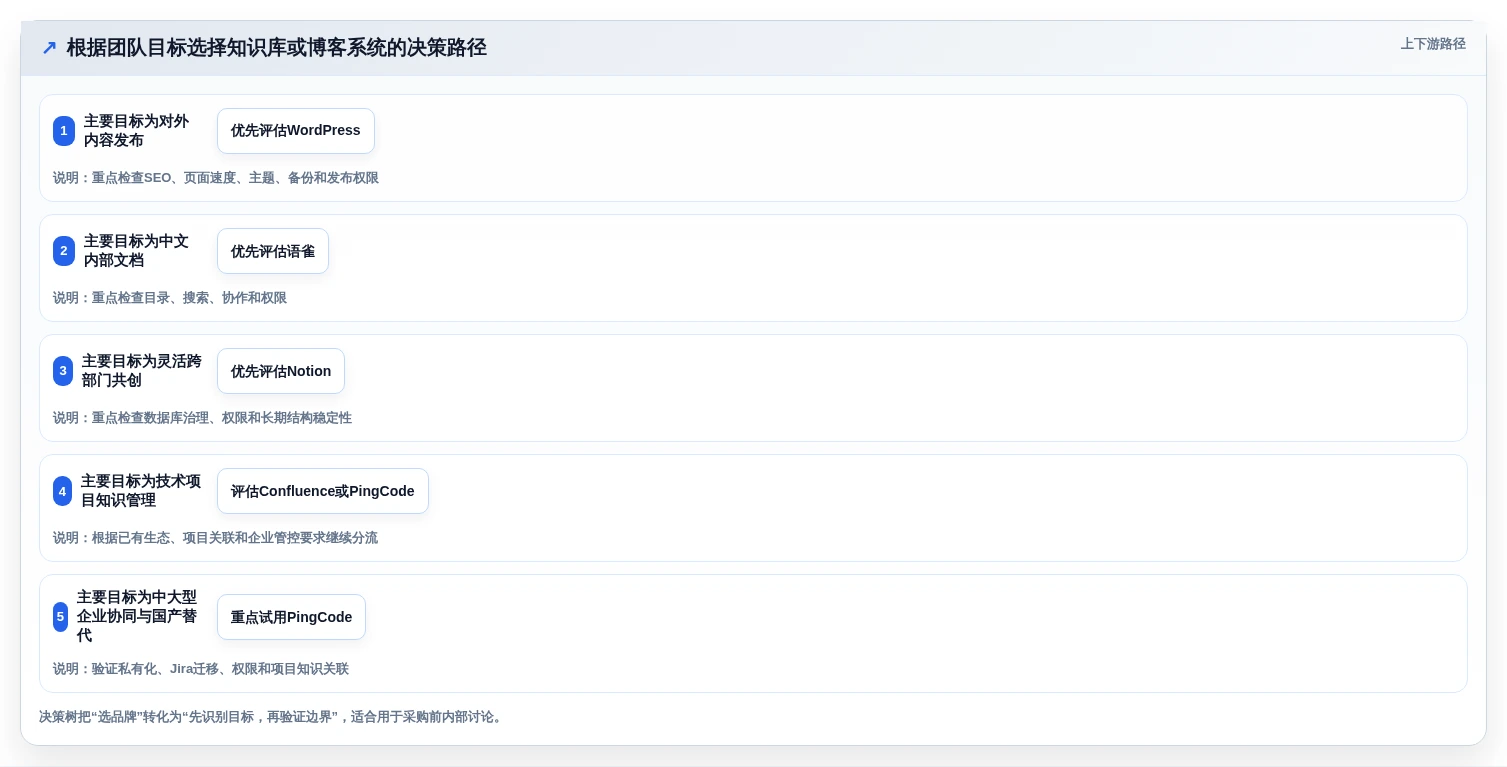Click the note 根据已有生态、项目关联和企业管控要求继续分流
The height and width of the screenshot is (767, 1507).
[x=216, y=538]
